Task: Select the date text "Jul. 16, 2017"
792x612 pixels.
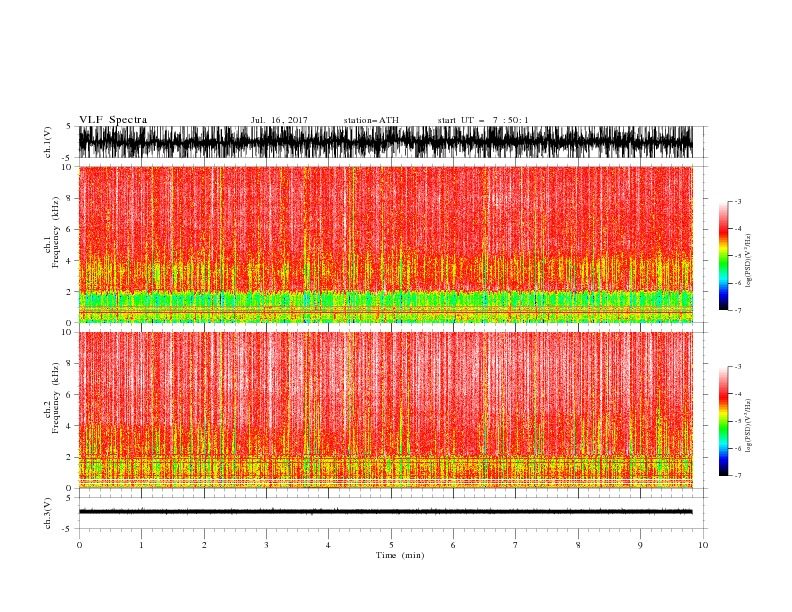Action: 279,120
